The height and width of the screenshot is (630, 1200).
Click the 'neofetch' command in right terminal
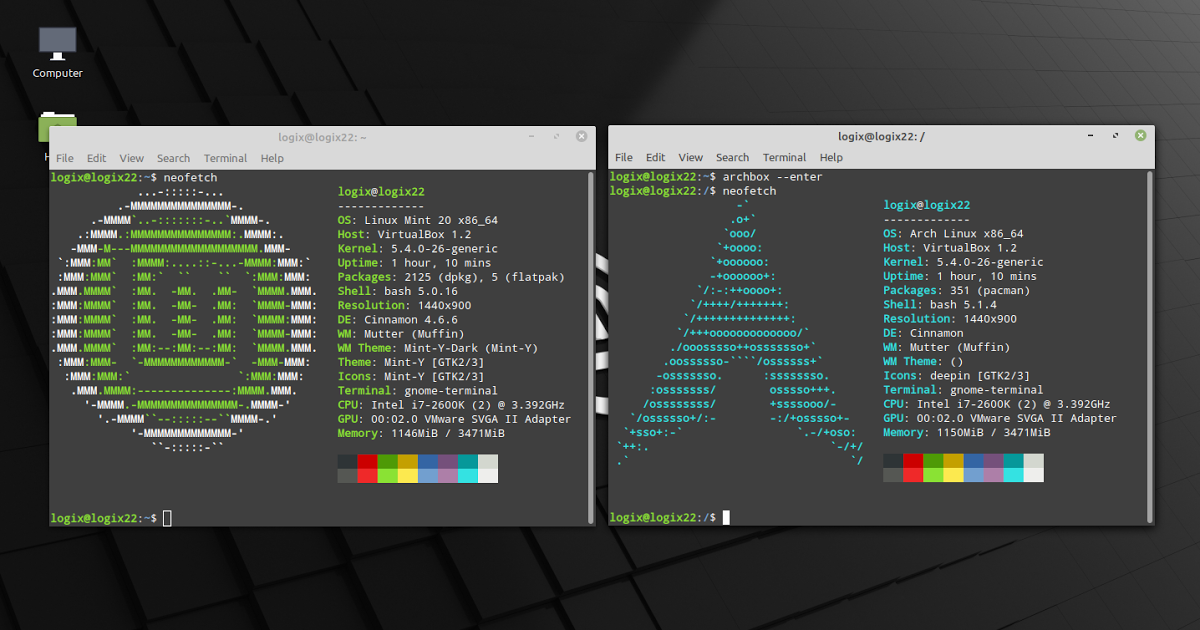point(749,190)
